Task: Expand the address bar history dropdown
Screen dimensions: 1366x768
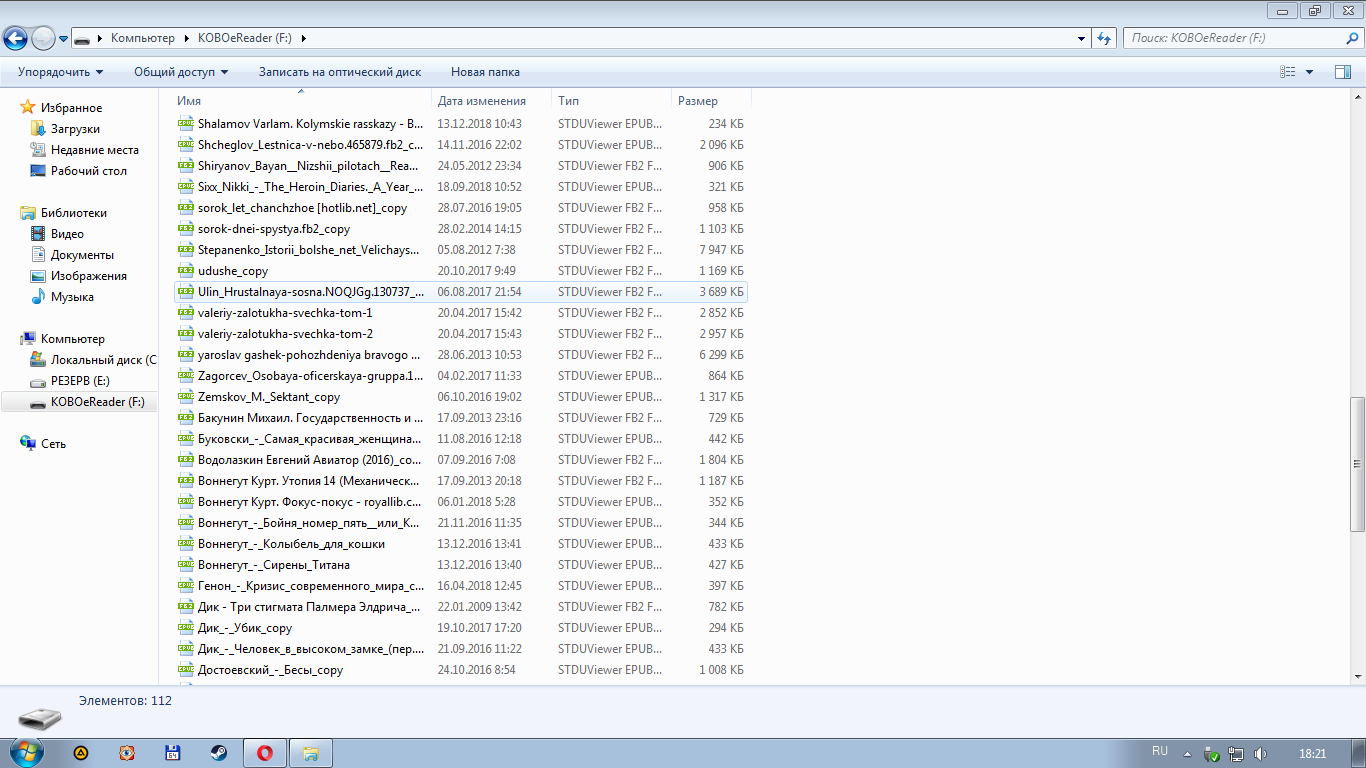Action: point(1081,39)
